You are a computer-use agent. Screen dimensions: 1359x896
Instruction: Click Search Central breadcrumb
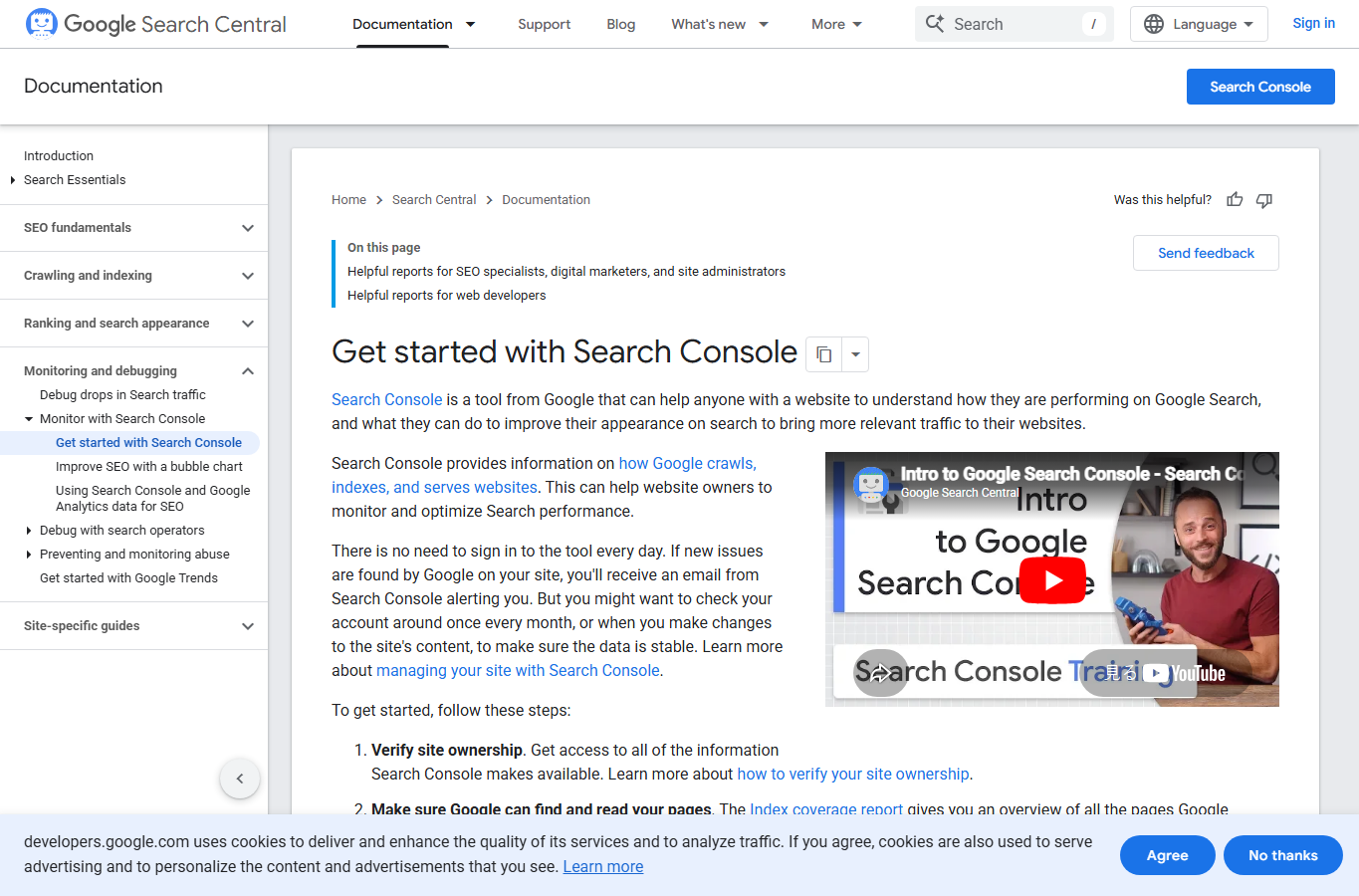tap(434, 200)
